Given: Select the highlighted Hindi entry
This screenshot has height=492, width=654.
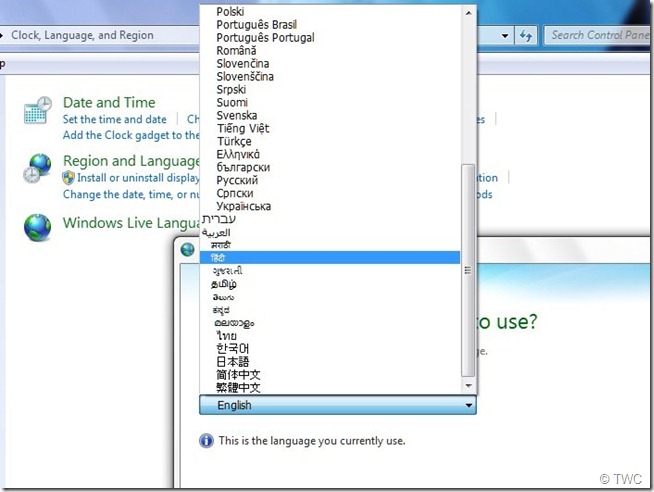Looking at the screenshot, I should tap(331, 258).
